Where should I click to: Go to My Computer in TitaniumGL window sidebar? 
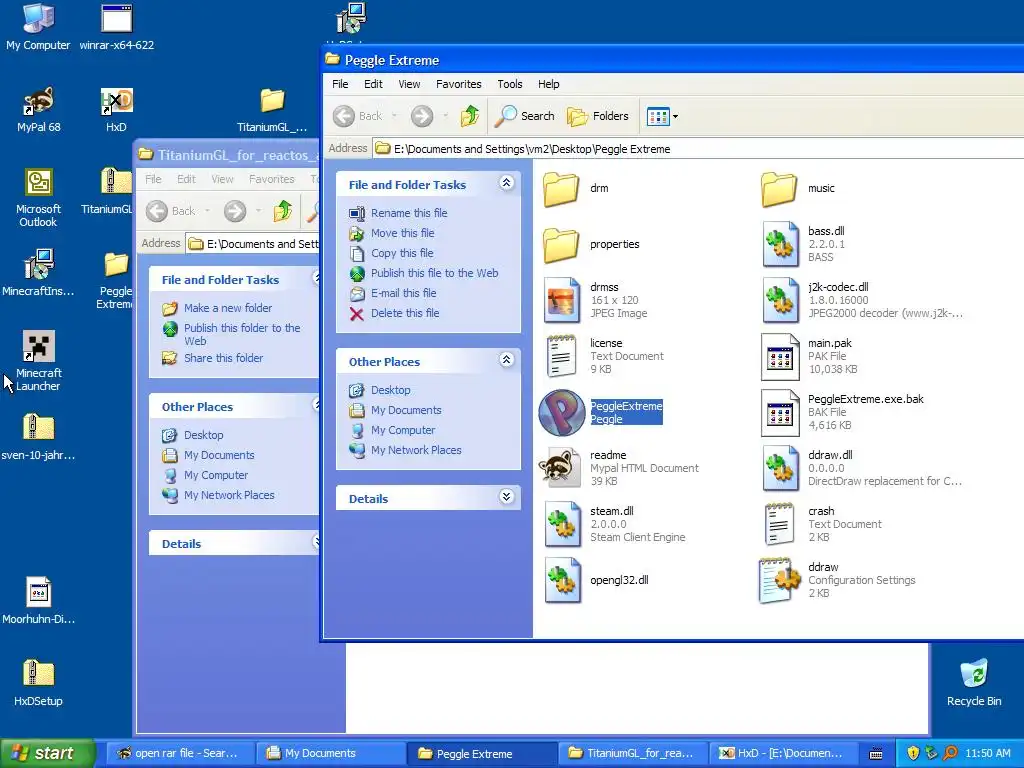[x=216, y=475]
